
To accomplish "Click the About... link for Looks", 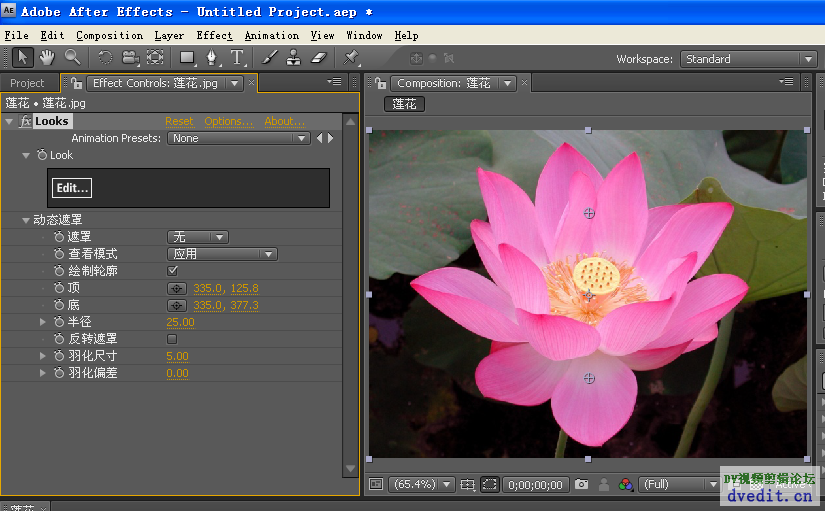I will (x=284, y=122).
